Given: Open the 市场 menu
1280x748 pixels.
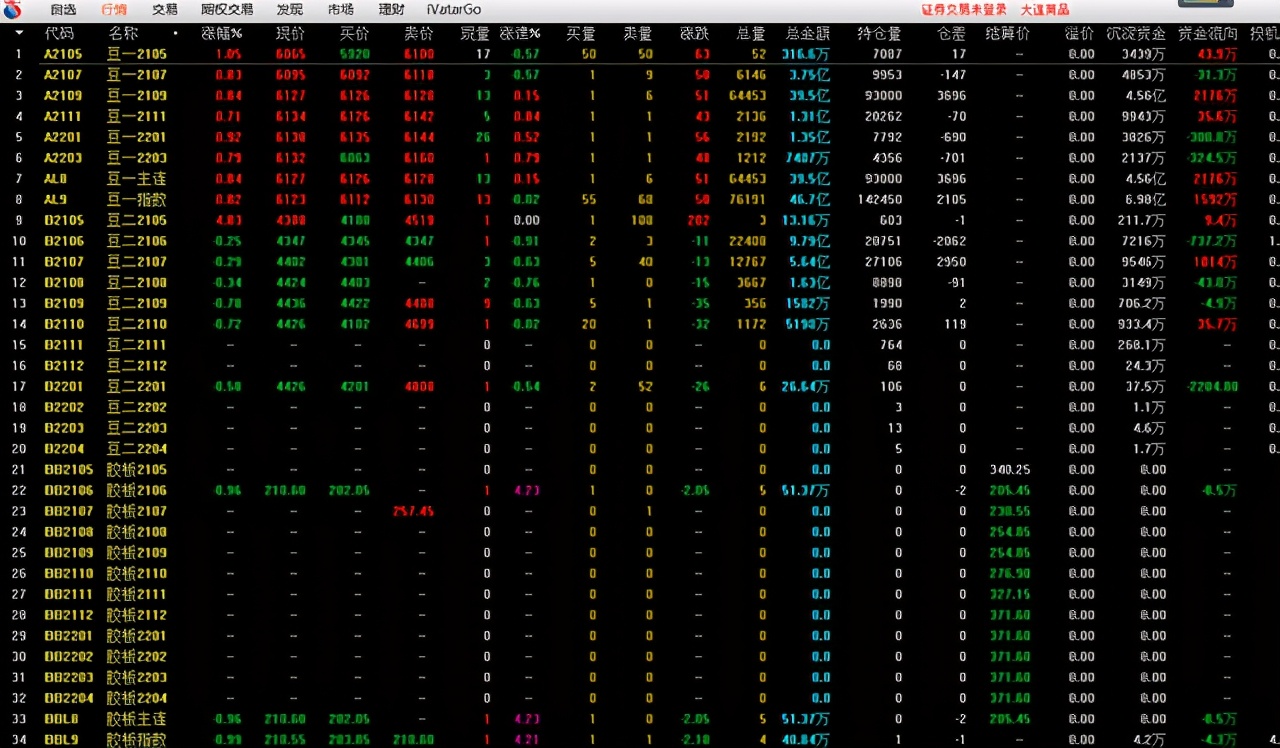Looking at the screenshot, I should (x=341, y=10).
